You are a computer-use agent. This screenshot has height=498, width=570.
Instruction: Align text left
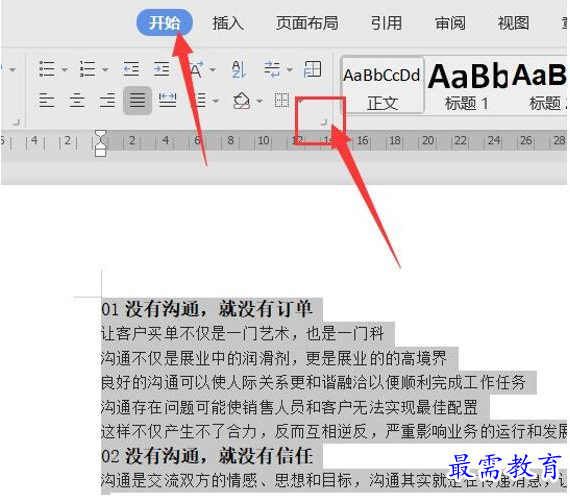click(x=47, y=100)
